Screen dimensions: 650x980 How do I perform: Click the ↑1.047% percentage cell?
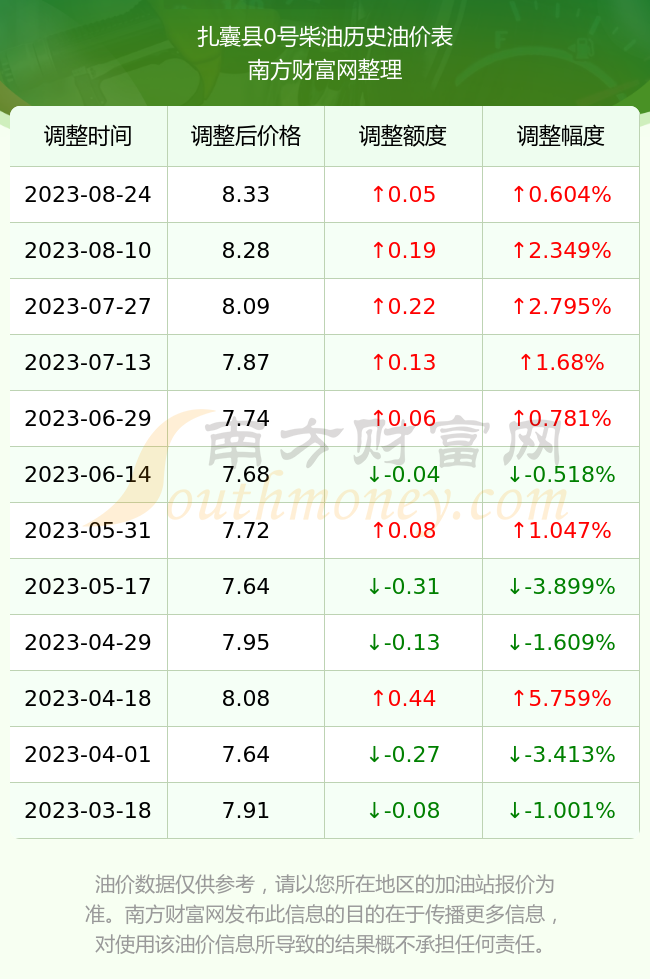561,530
